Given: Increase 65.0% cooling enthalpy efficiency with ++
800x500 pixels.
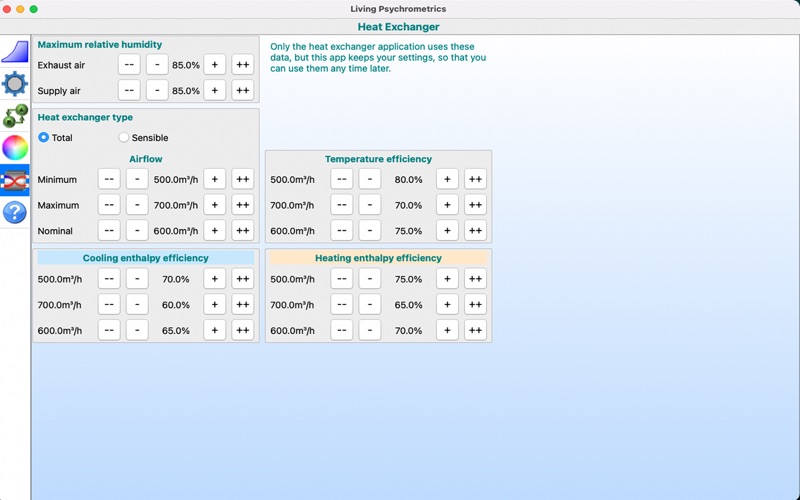Looking at the screenshot, I should tap(243, 330).
